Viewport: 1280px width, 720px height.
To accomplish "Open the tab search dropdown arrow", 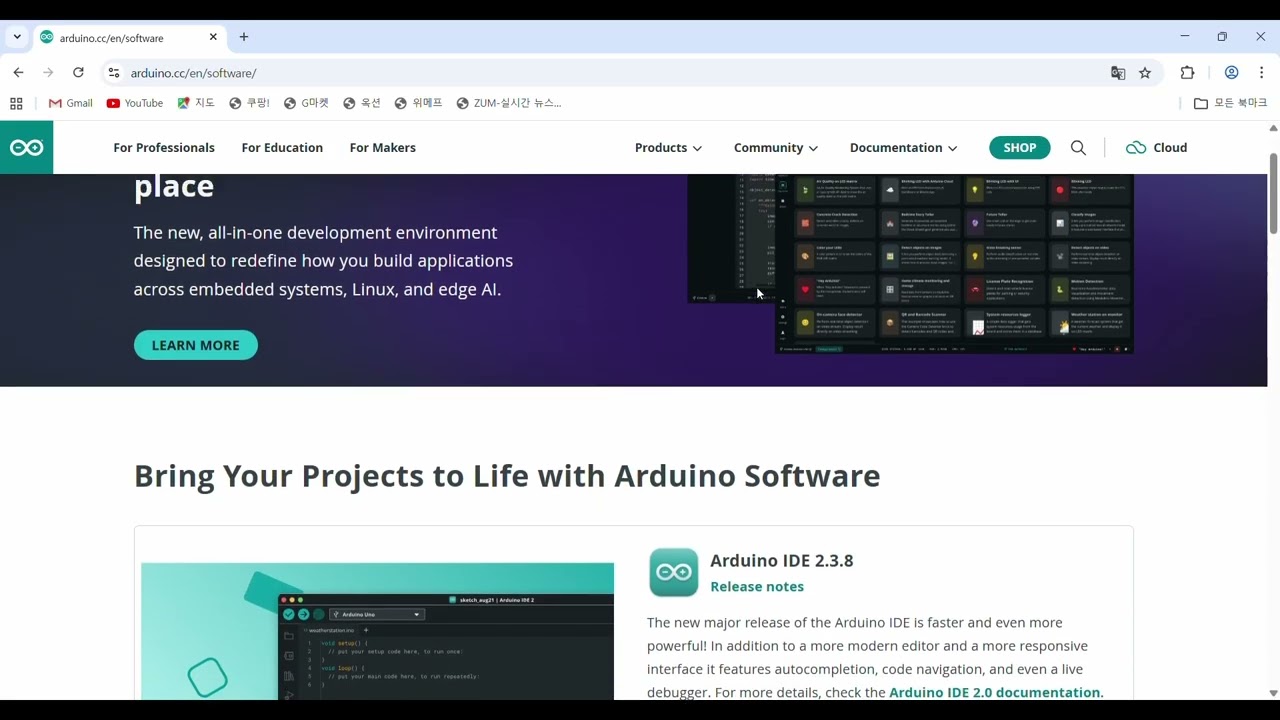I will (x=17, y=37).
